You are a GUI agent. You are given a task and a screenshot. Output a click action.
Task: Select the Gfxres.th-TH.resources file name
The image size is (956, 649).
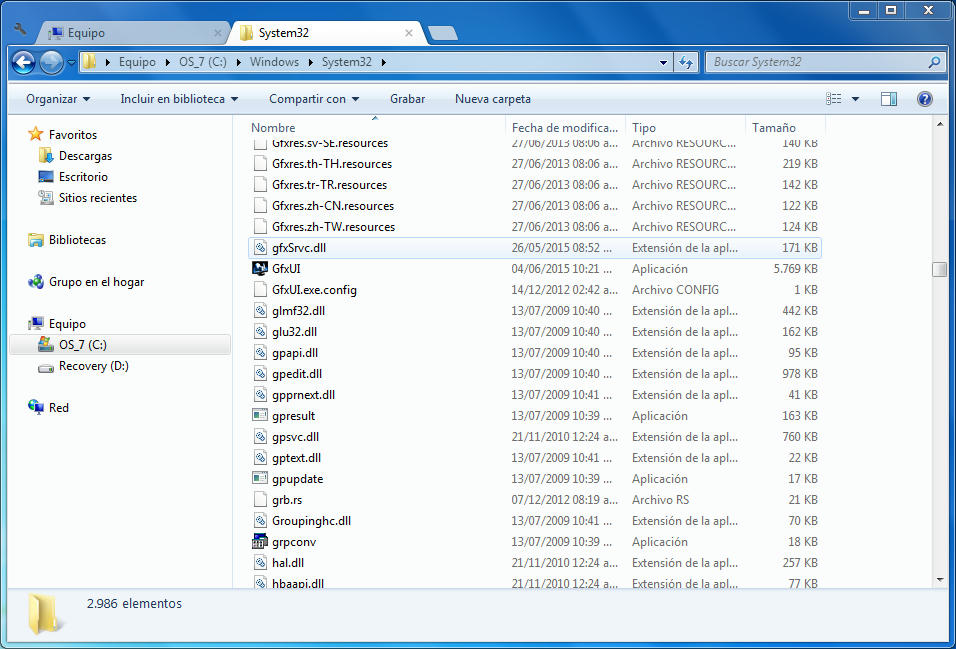(x=332, y=163)
